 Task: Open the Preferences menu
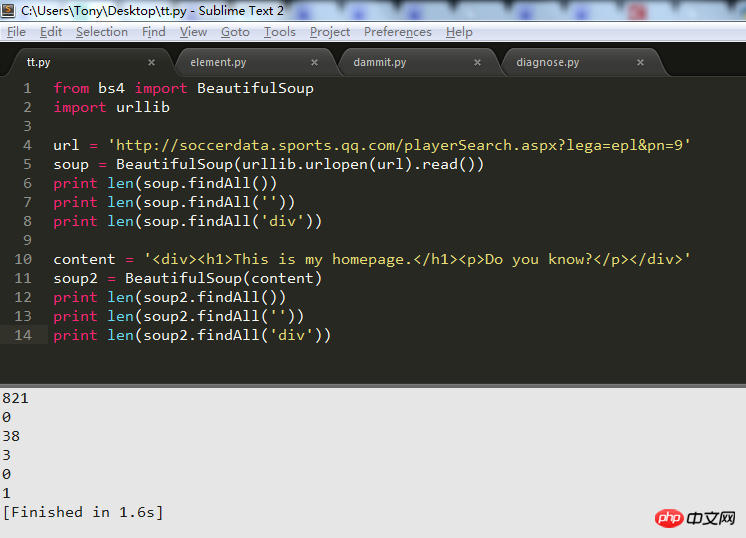coord(398,32)
